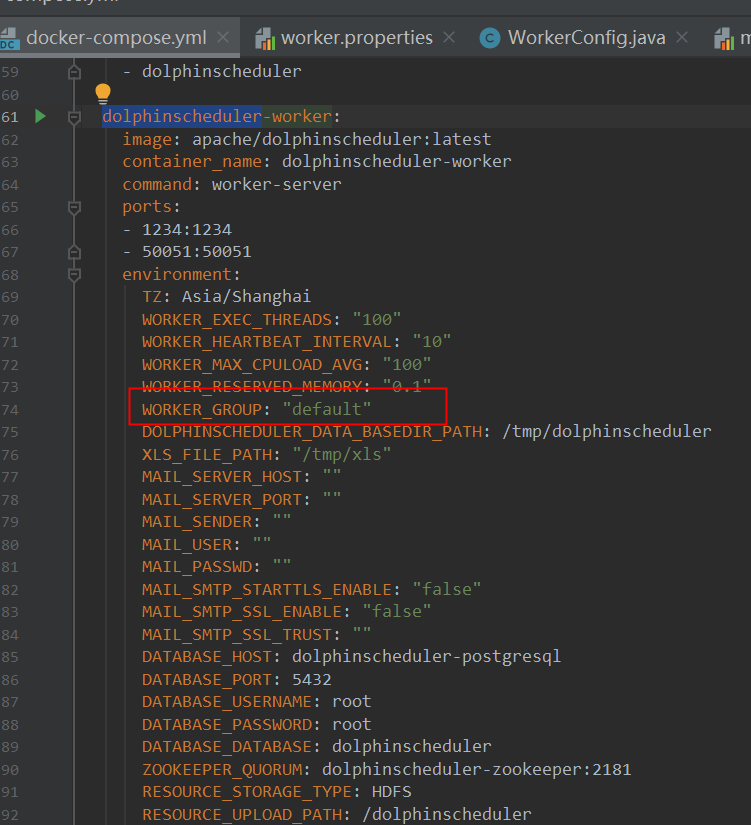The image size is (751, 825).
Task: Open the yellow light bulb quick-fix
Action: click(x=103, y=94)
